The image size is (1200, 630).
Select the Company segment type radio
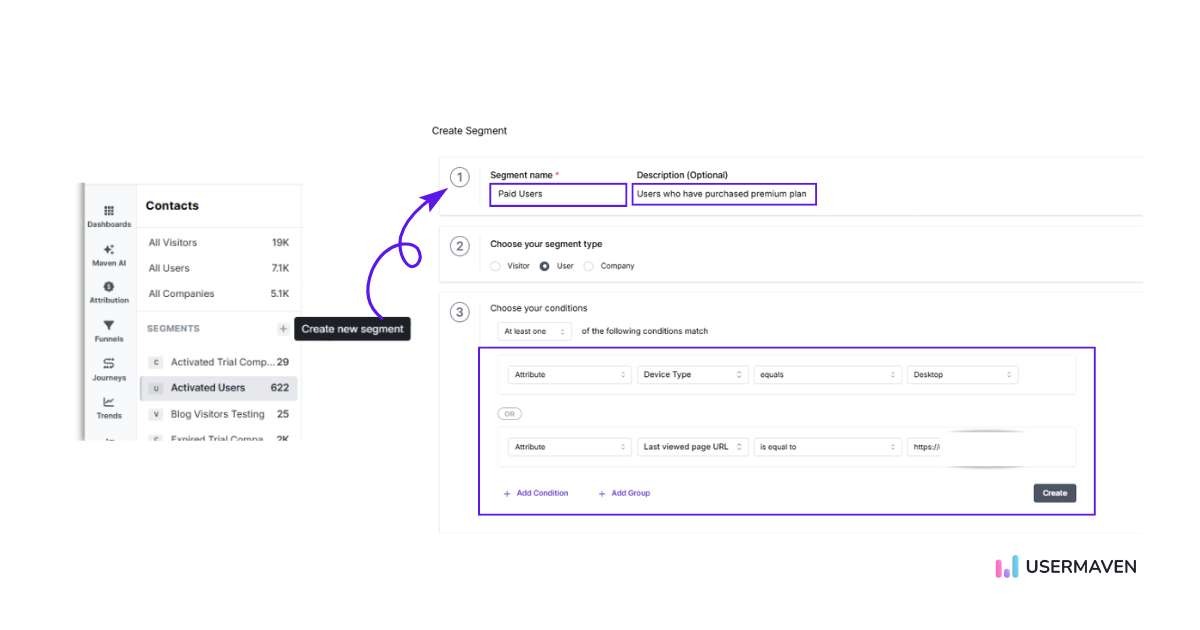pos(589,266)
